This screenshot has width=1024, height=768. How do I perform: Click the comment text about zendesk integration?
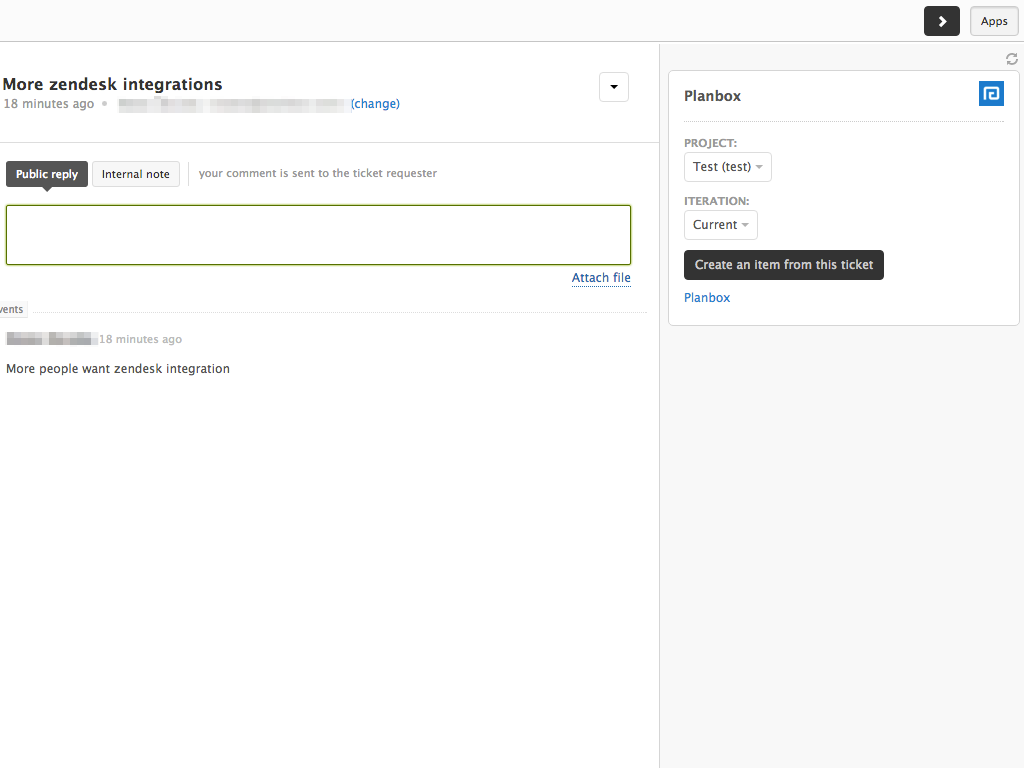(x=118, y=369)
